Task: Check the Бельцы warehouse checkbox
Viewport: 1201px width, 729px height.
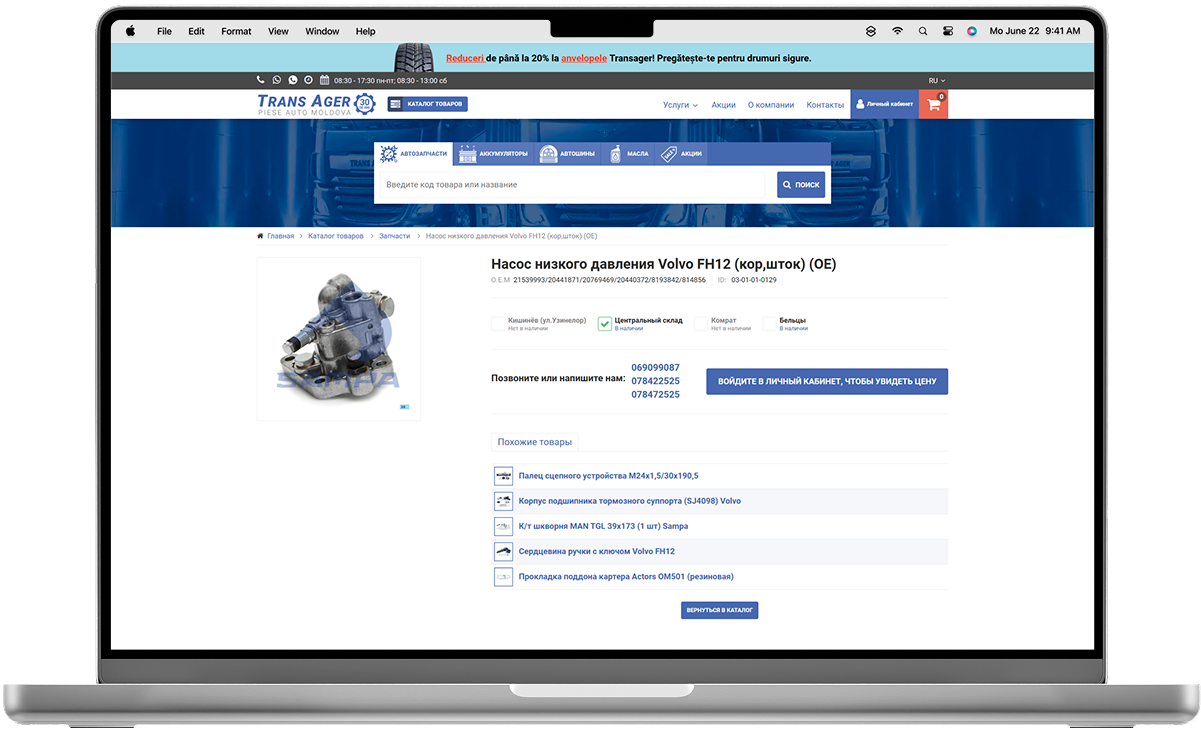Action: [x=769, y=323]
